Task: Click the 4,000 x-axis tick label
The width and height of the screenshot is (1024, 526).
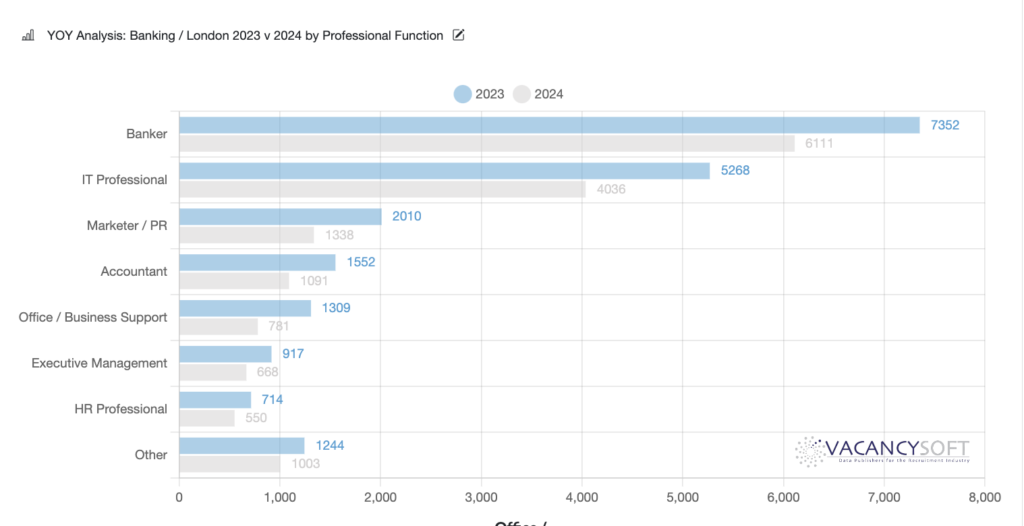Action: [582, 497]
